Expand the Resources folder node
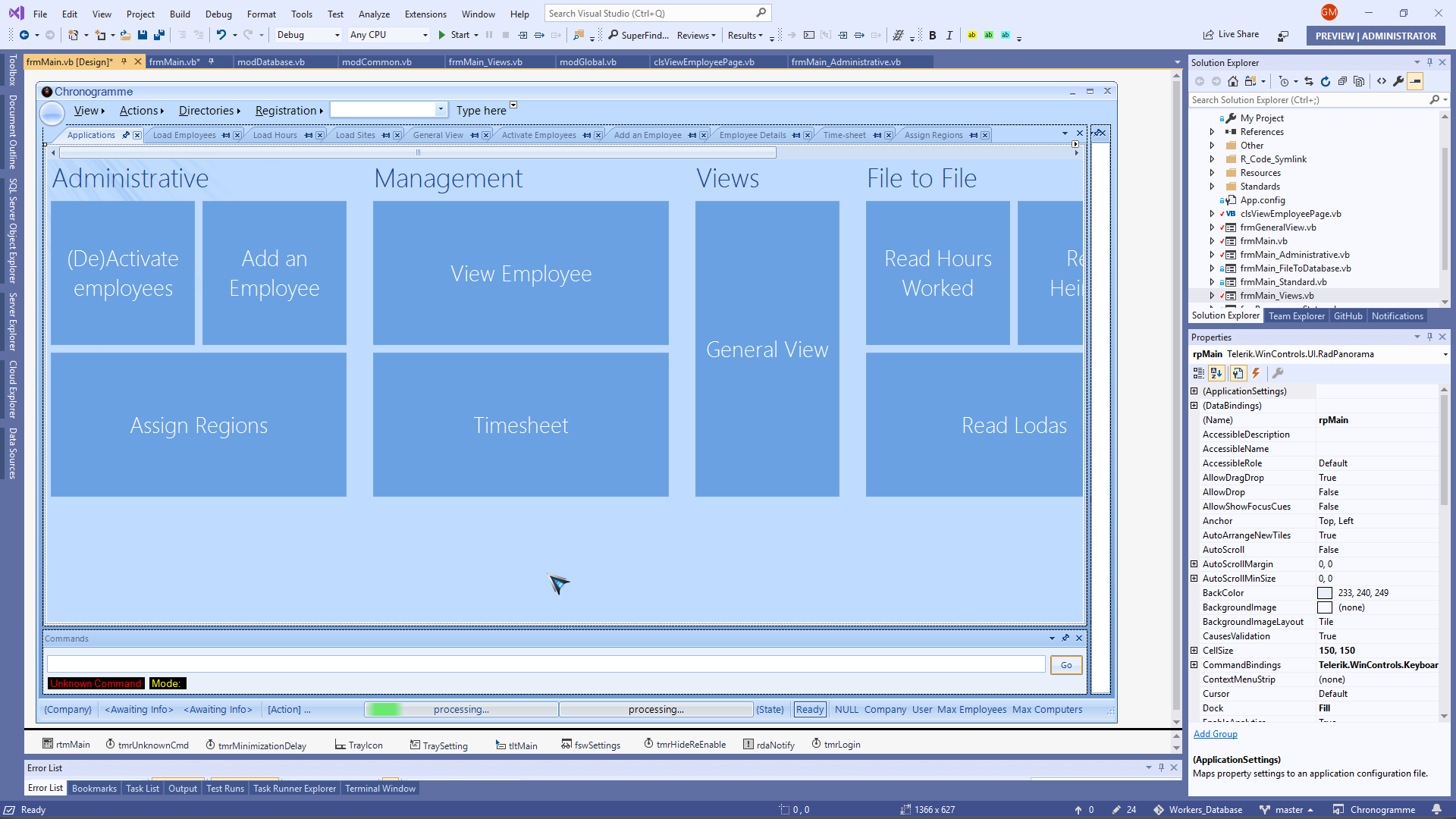Viewport: 1456px width, 819px height. [1212, 173]
